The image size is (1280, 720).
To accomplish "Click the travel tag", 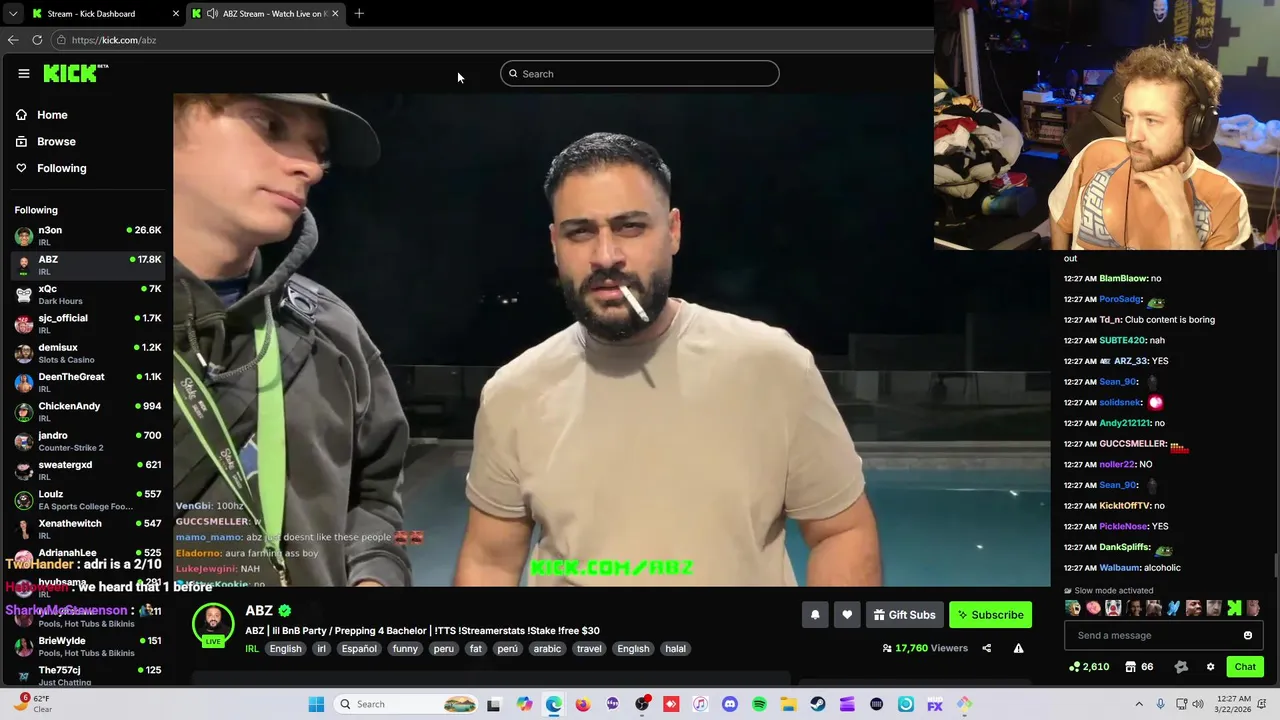I will click(x=589, y=649).
